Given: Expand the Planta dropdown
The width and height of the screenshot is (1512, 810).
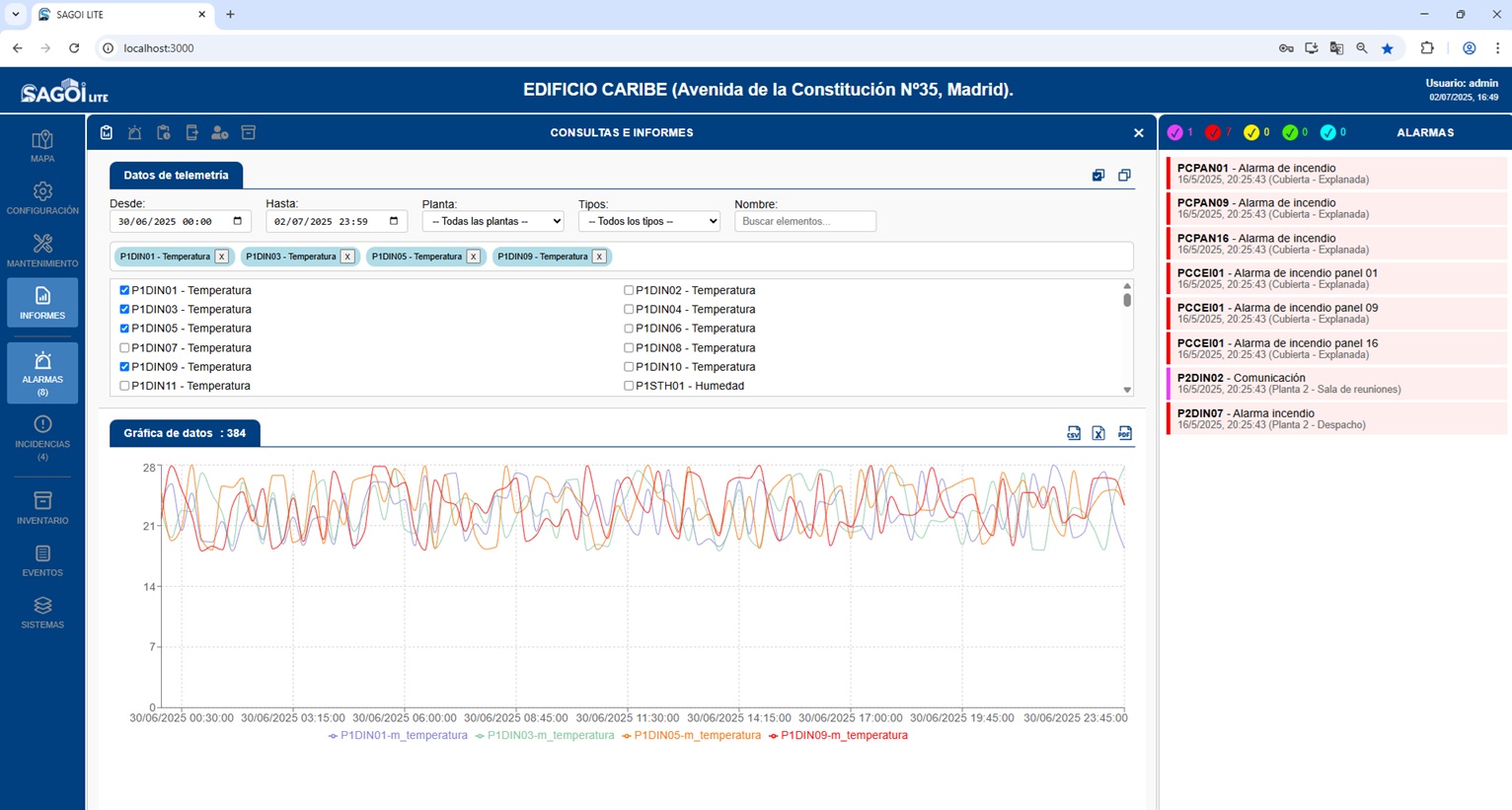Looking at the screenshot, I should (492, 222).
